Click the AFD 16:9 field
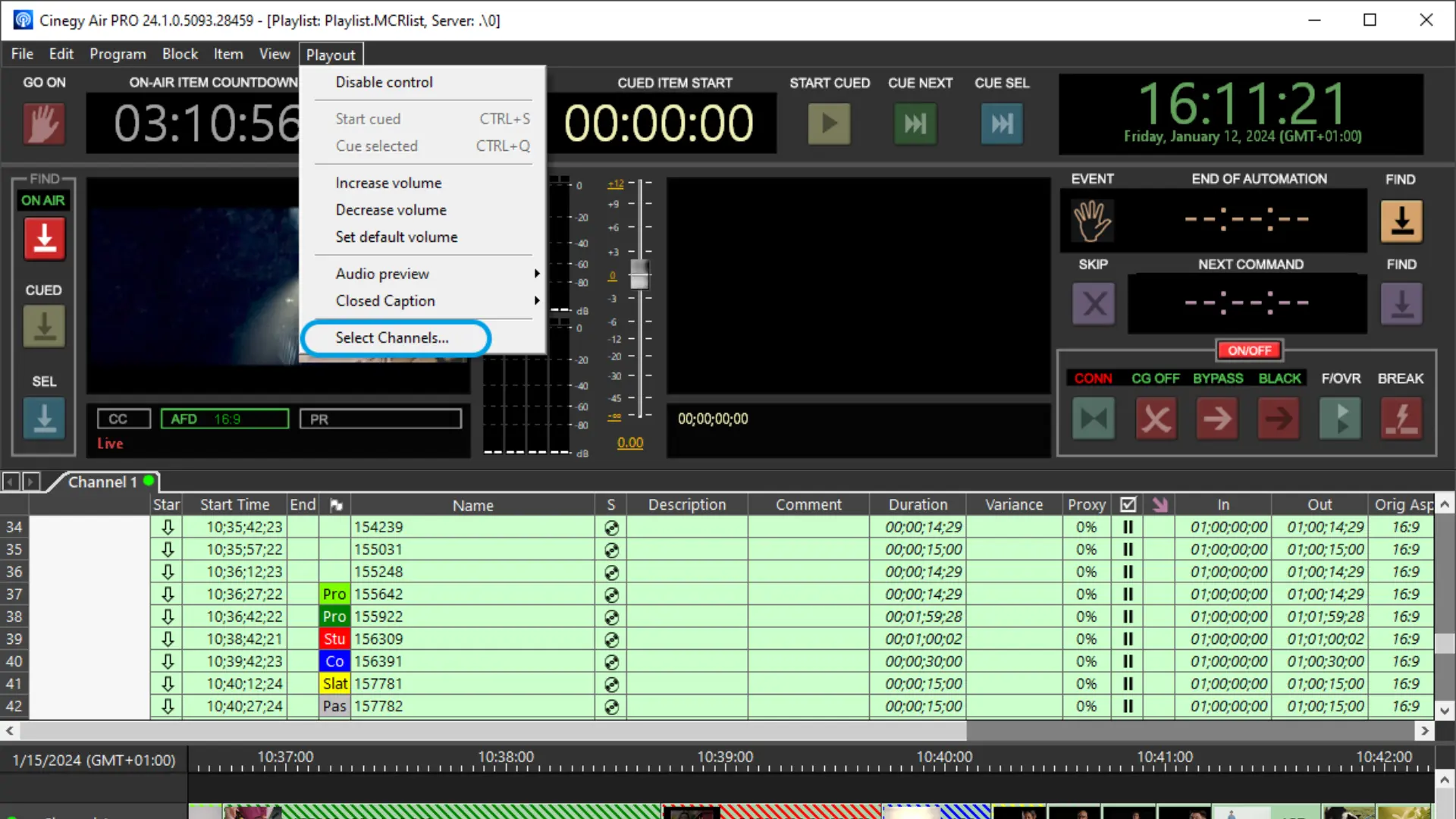Image resolution: width=1456 pixels, height=819 pixels. 224,419
